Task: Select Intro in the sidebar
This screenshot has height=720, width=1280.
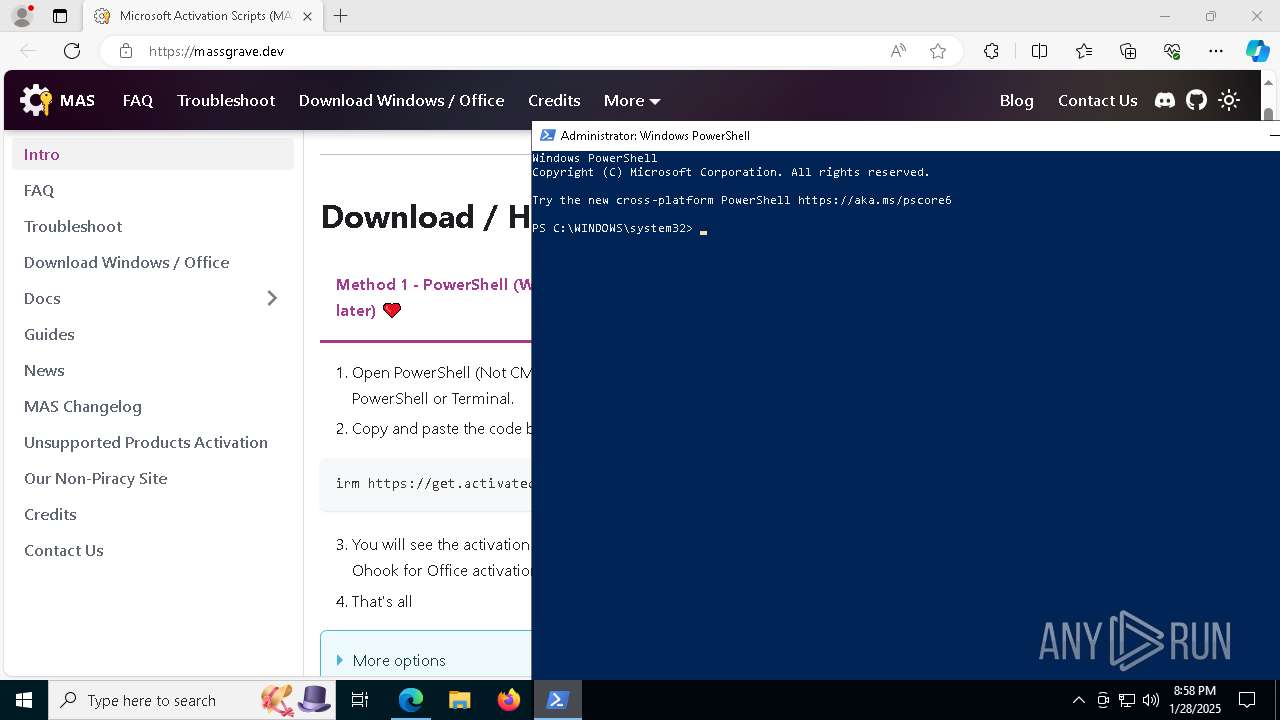Action: [x=153, y=154]
